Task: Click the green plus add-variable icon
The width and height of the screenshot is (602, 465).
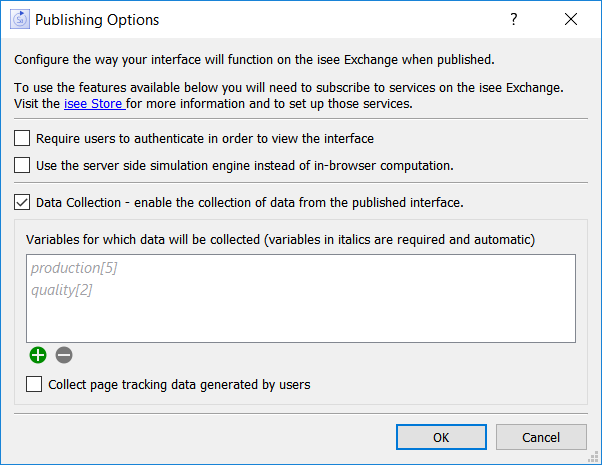Action: (38, 355)
